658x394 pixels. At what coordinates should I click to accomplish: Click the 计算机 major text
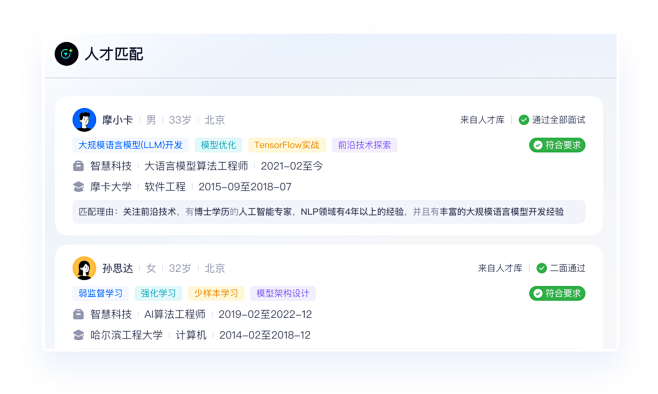click(x=191, y=335)
